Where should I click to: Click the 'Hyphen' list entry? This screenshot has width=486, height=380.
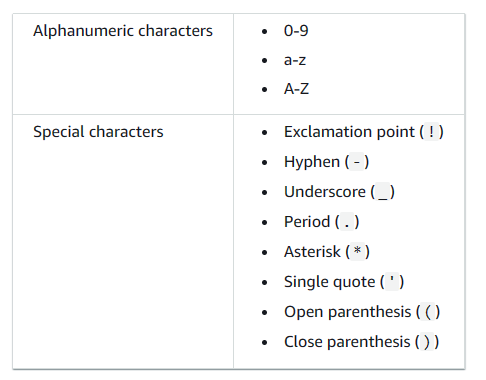click(326, 162)
